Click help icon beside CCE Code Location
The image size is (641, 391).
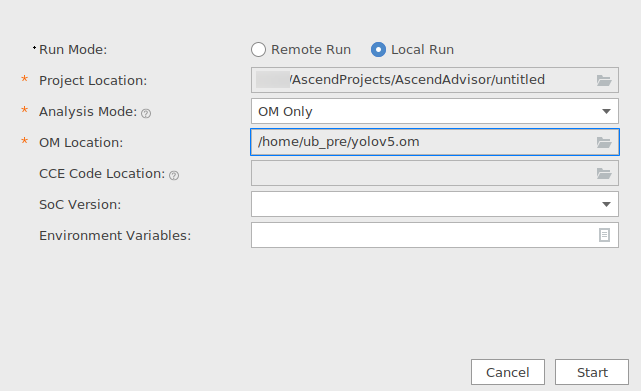tap(174, 175)
